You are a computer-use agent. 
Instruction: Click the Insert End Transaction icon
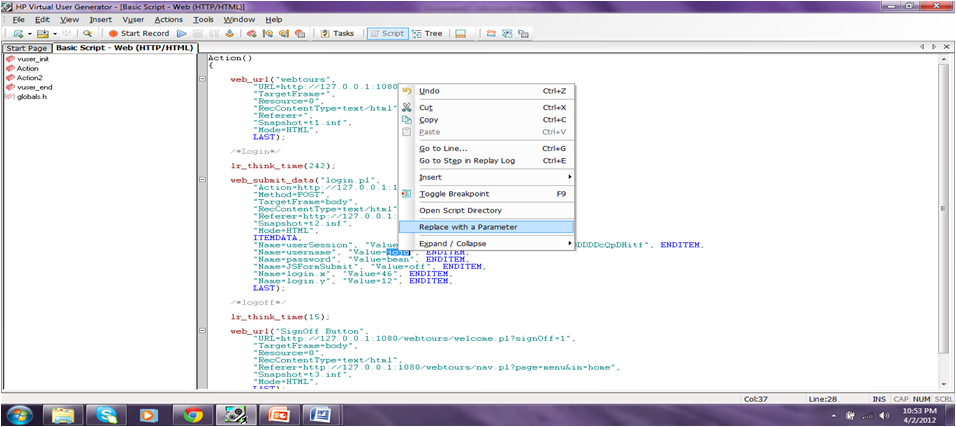tap(268, 34)
